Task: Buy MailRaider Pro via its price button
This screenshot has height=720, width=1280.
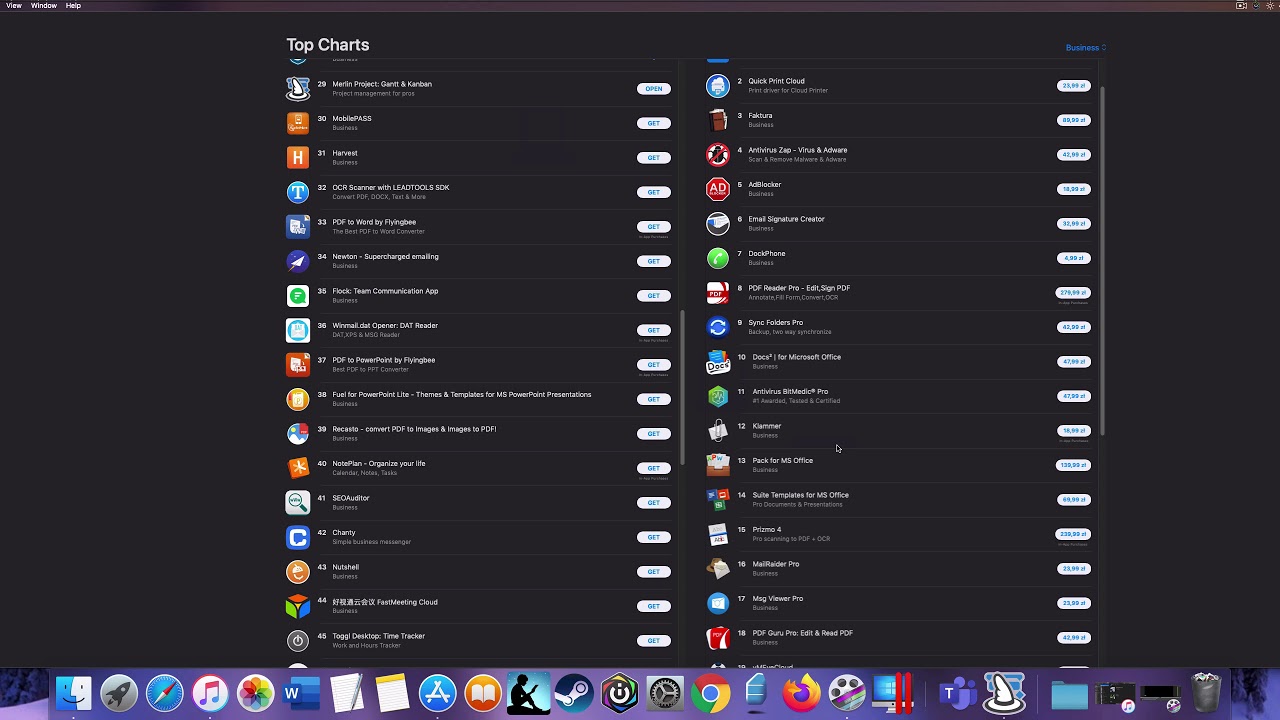Action: 1074,569
